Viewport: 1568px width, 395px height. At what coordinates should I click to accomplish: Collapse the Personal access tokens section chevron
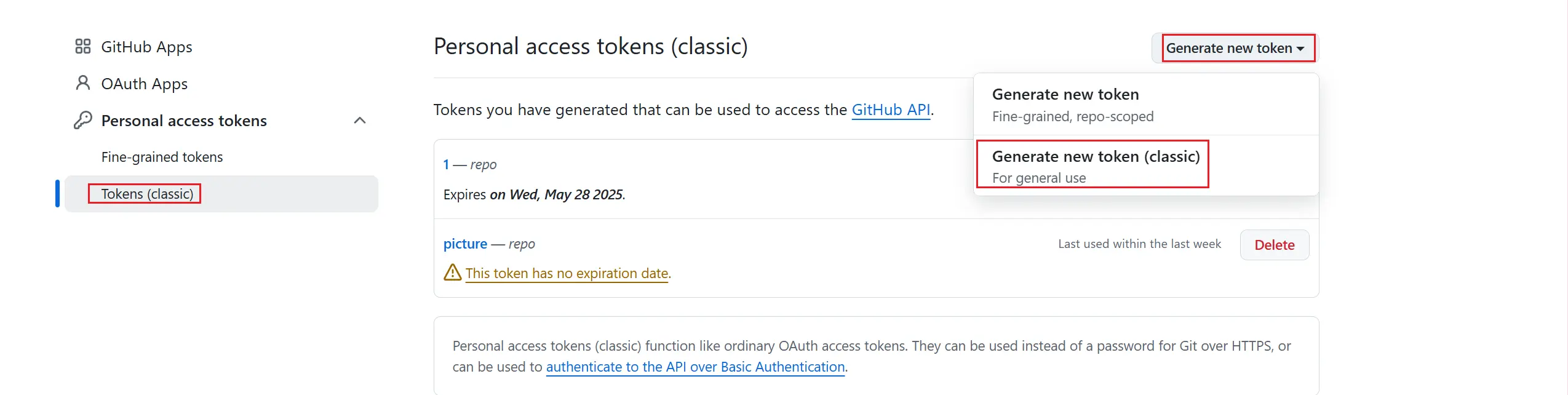coord(360,121)
